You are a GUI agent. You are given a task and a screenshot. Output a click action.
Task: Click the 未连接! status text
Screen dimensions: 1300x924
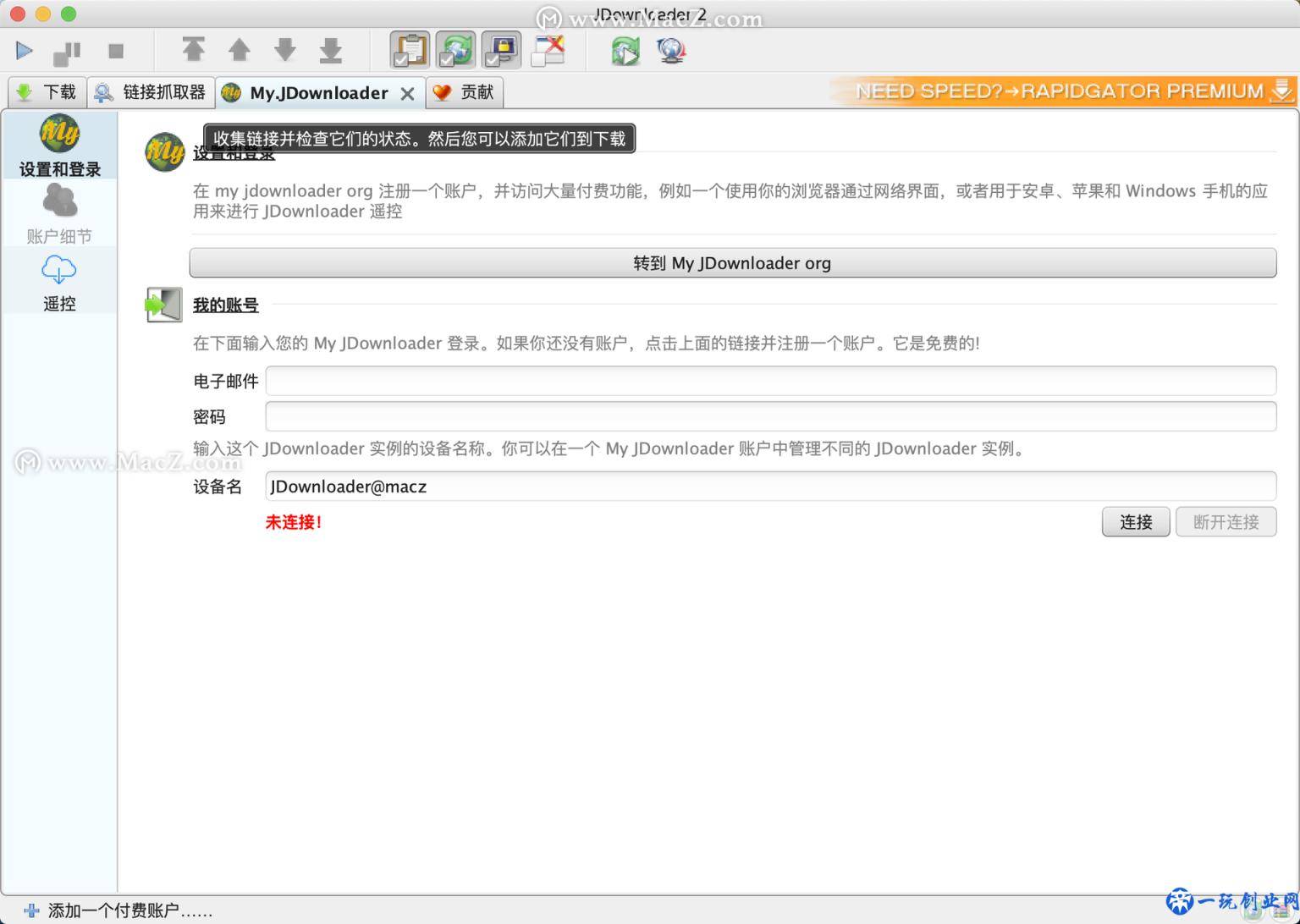(x=294, y=522)
